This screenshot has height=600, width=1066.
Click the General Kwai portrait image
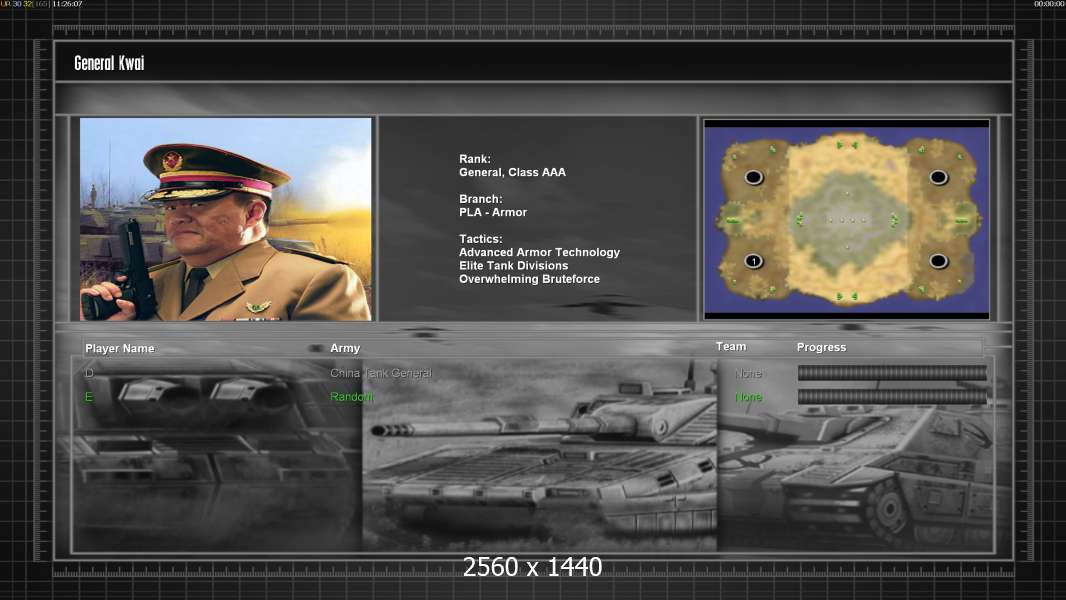[226, 219]
